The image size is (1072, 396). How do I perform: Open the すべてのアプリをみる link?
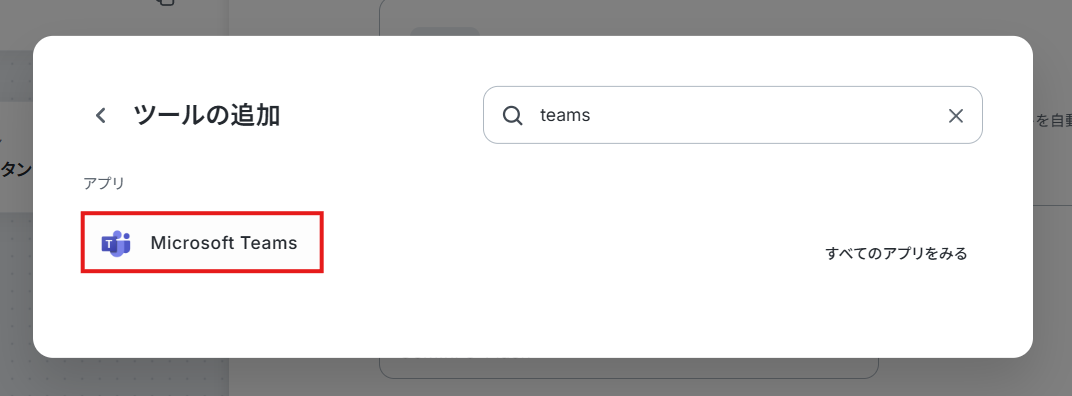coord(896,254)
